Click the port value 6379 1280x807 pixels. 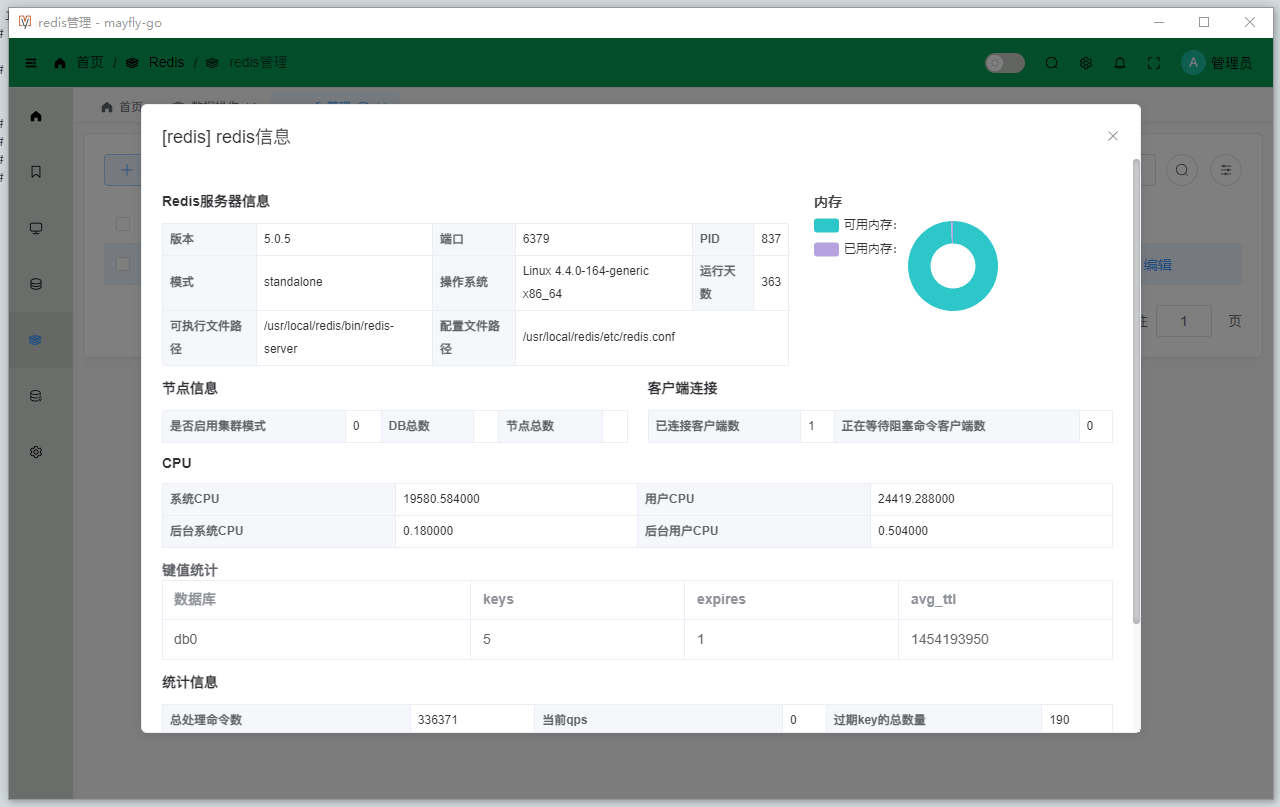(x=536, y=239)
